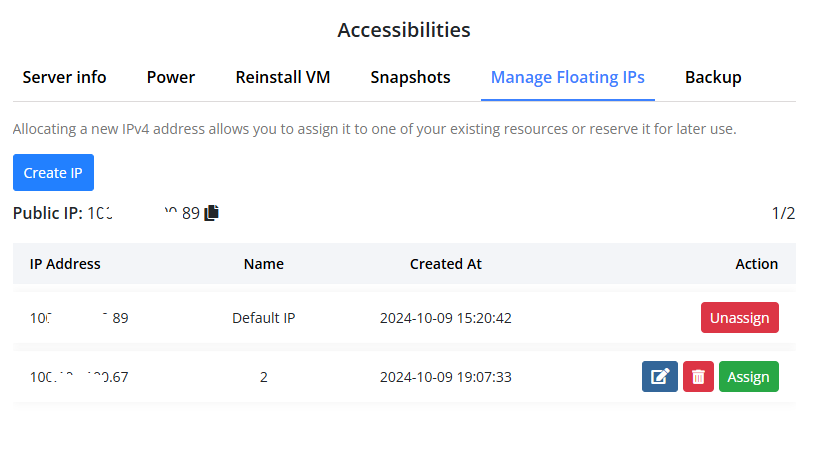Delete the floating IP ending in .67
Image resolution: width=813 pixels, height=461 pixels.
698,377
